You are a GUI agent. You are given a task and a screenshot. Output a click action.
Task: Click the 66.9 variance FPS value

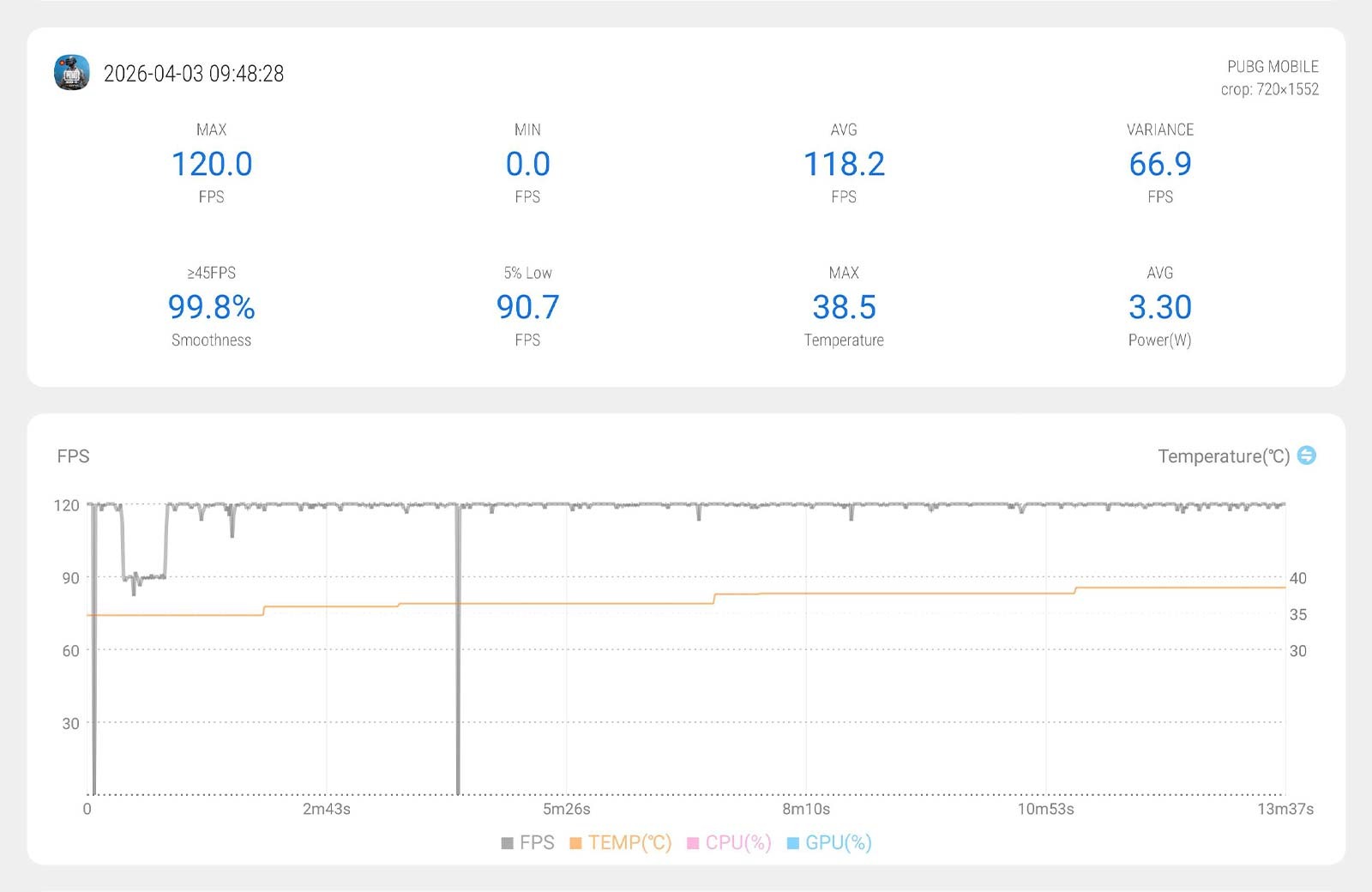(1159, 164)
